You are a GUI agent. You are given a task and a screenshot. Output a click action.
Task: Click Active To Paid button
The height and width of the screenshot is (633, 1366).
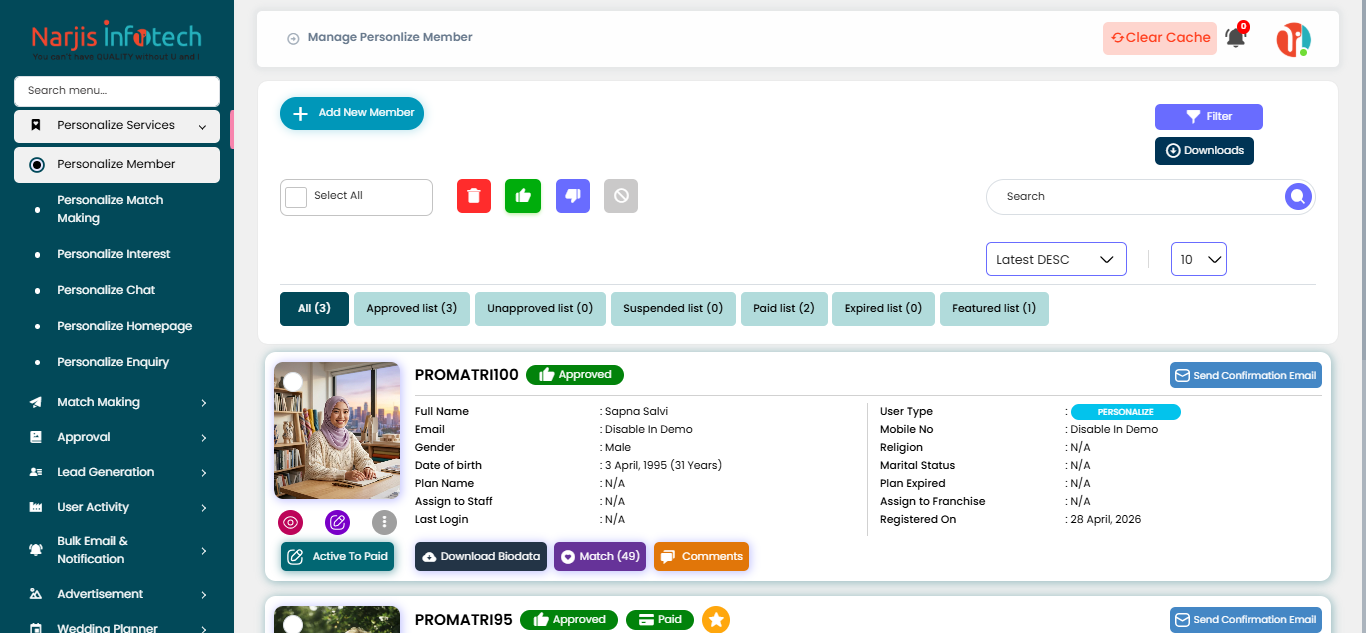tap(338, 557)
